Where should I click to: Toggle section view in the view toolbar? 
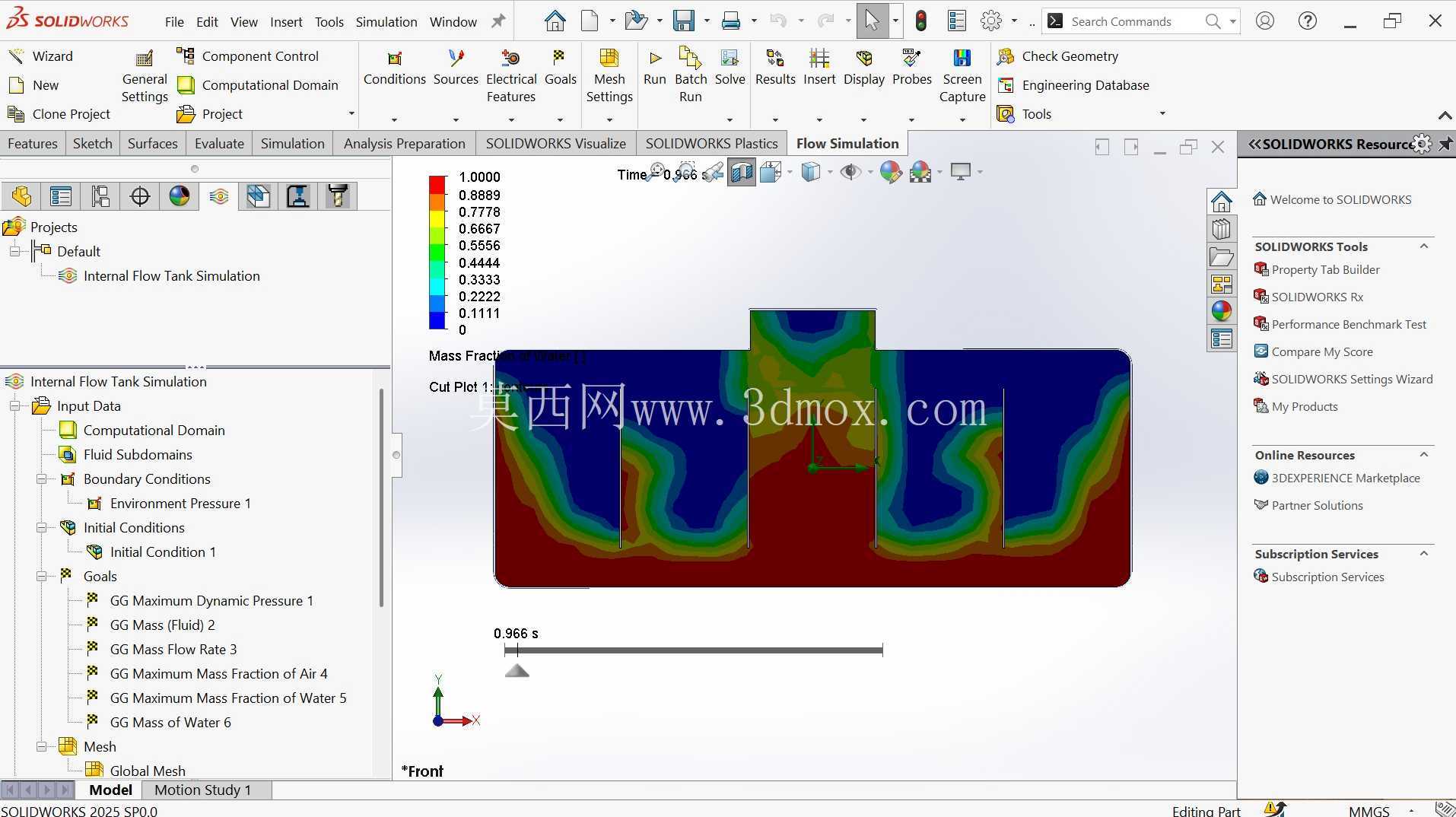coord(741,173)
